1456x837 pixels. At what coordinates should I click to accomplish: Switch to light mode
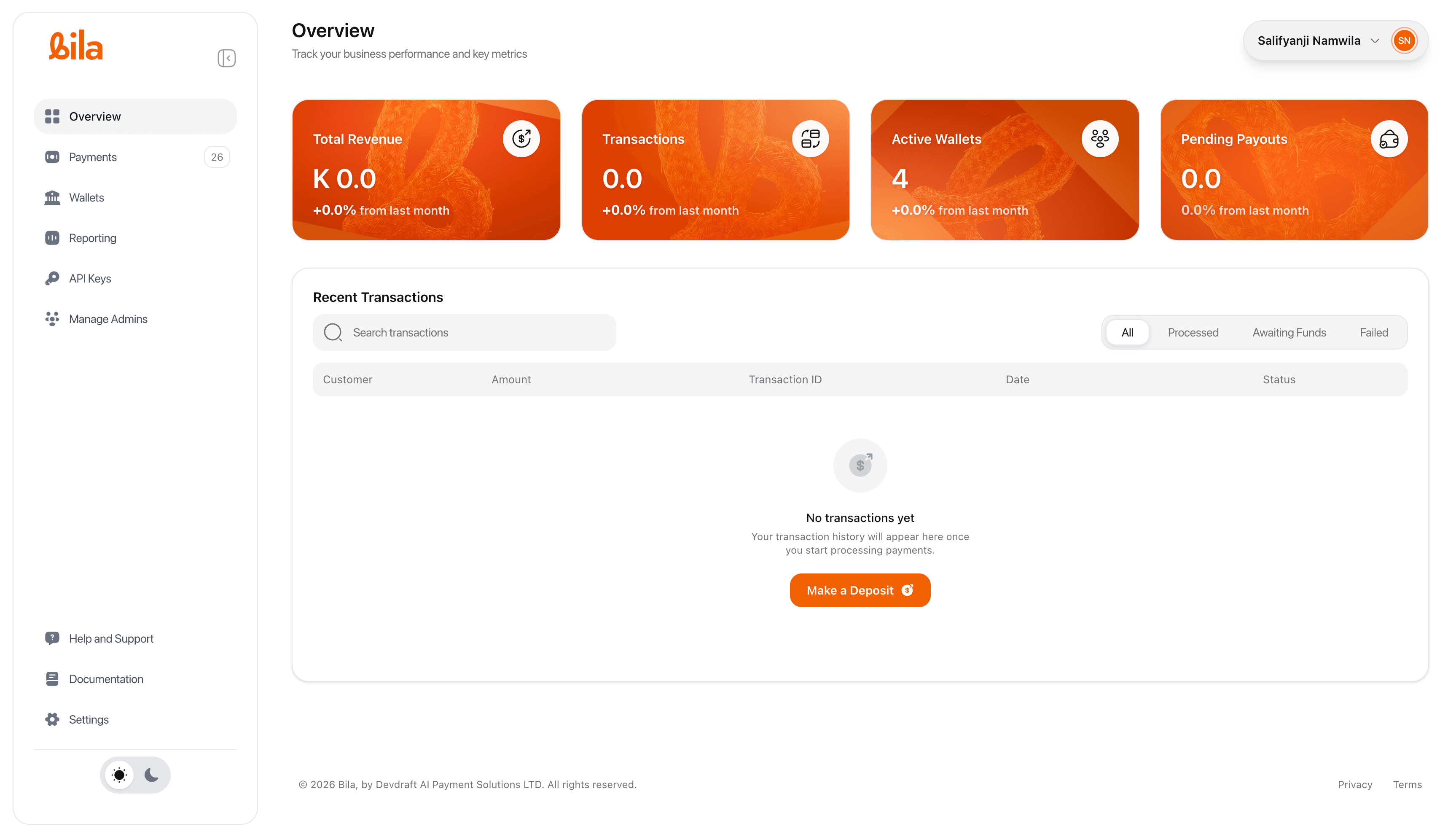120,775
